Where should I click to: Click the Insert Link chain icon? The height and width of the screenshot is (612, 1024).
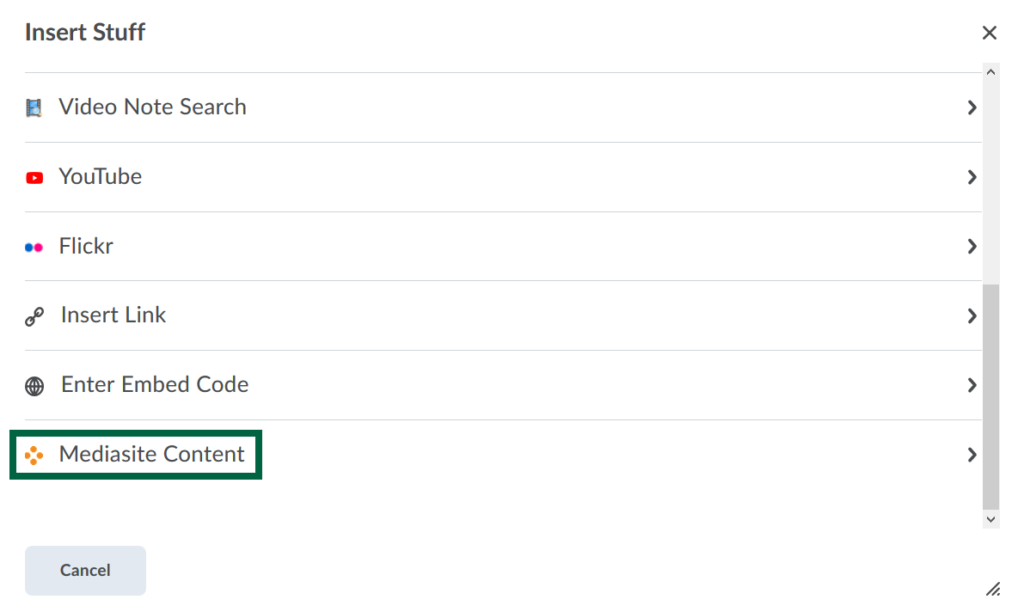point(34,315)
